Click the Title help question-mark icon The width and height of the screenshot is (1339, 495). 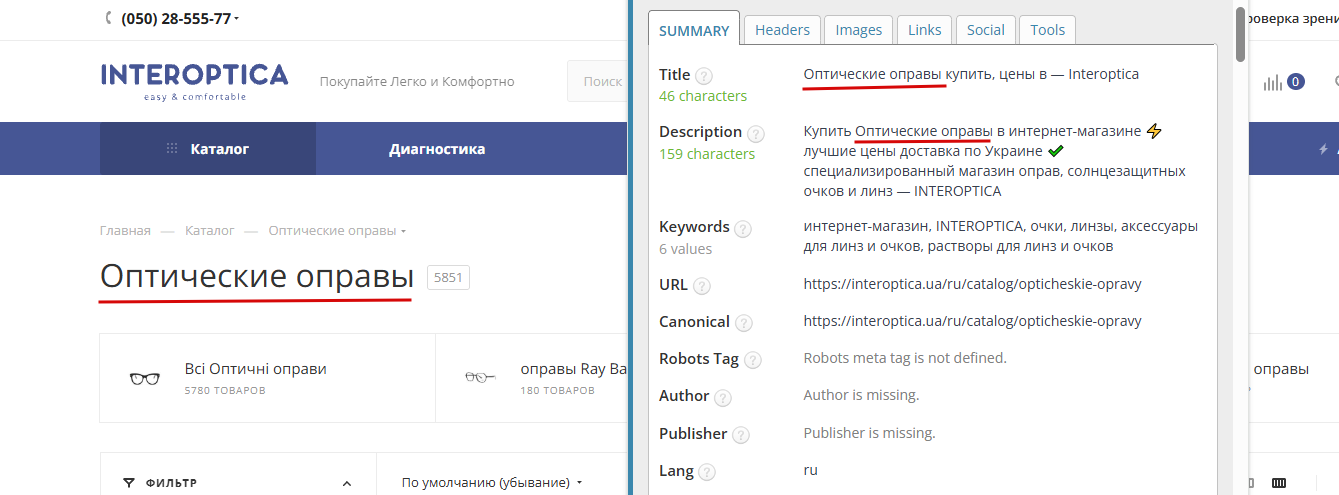[704, 76]
